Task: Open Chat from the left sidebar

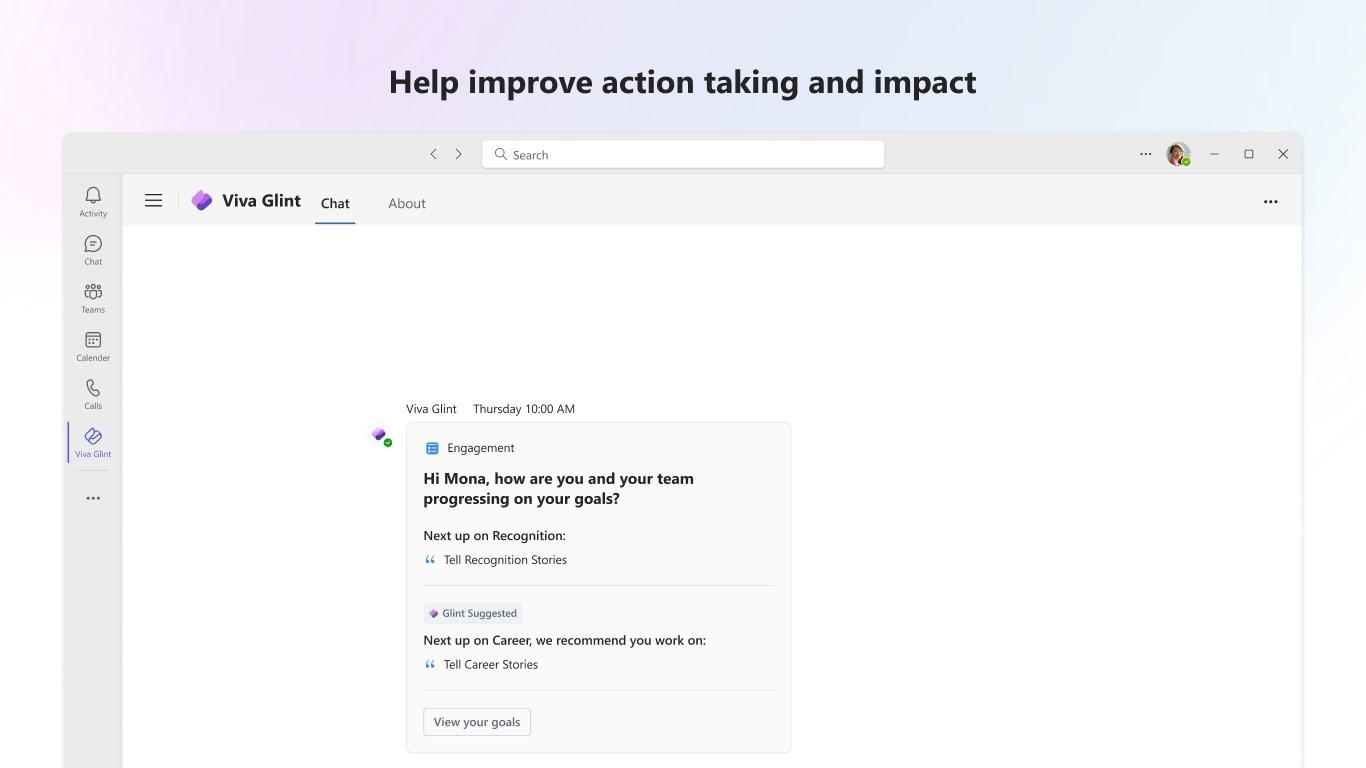Action: [93, 249]
